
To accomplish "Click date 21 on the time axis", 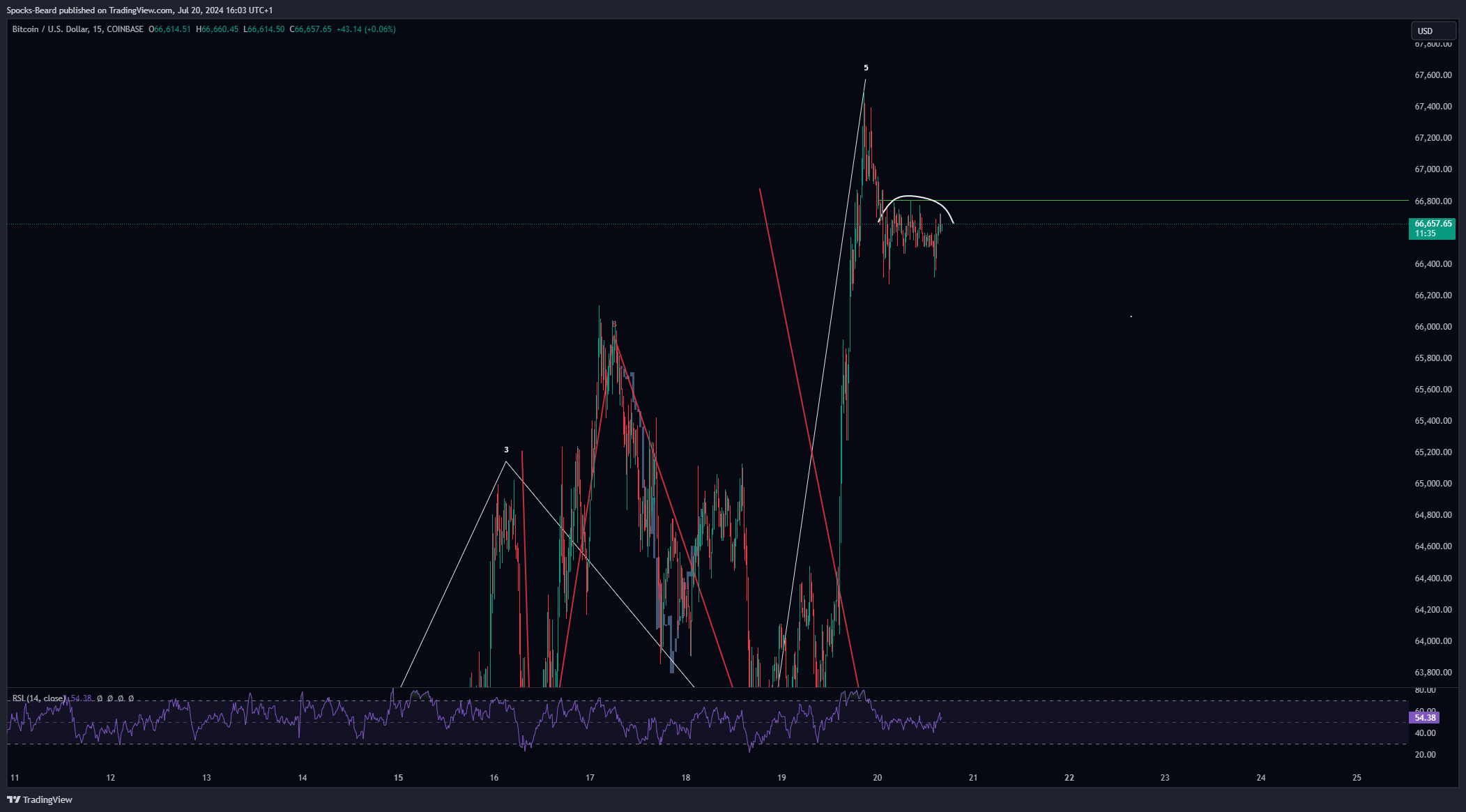I will tap(973, 778).
